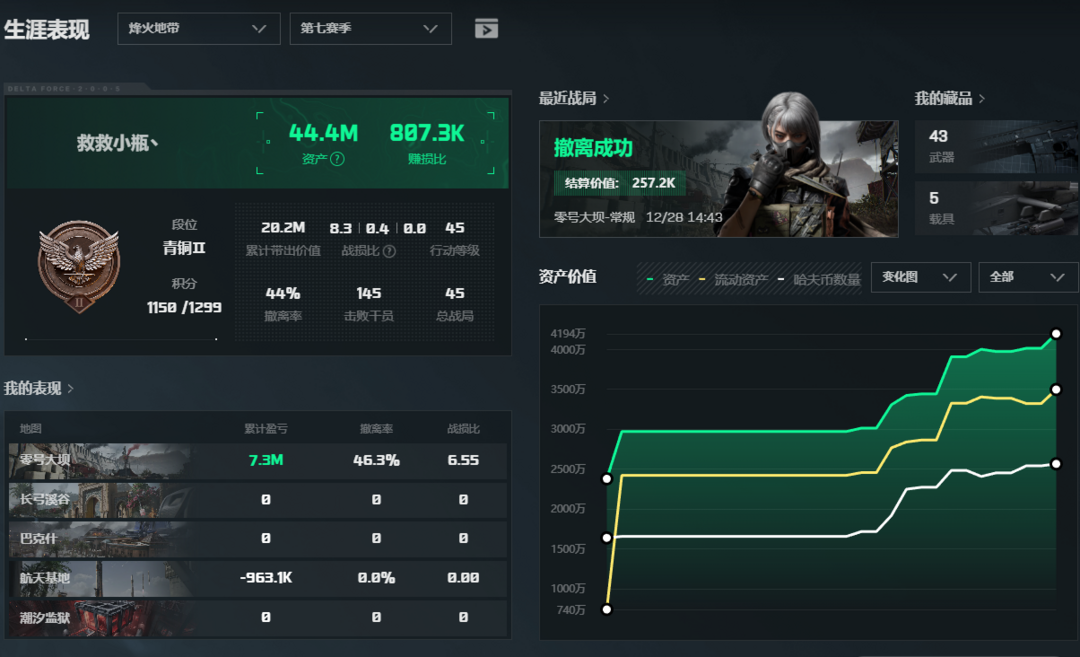The image size is (1080, 657).
Task: Open the 43 武器 collection card
Action: pyautogui.click(x=996, y=146)
